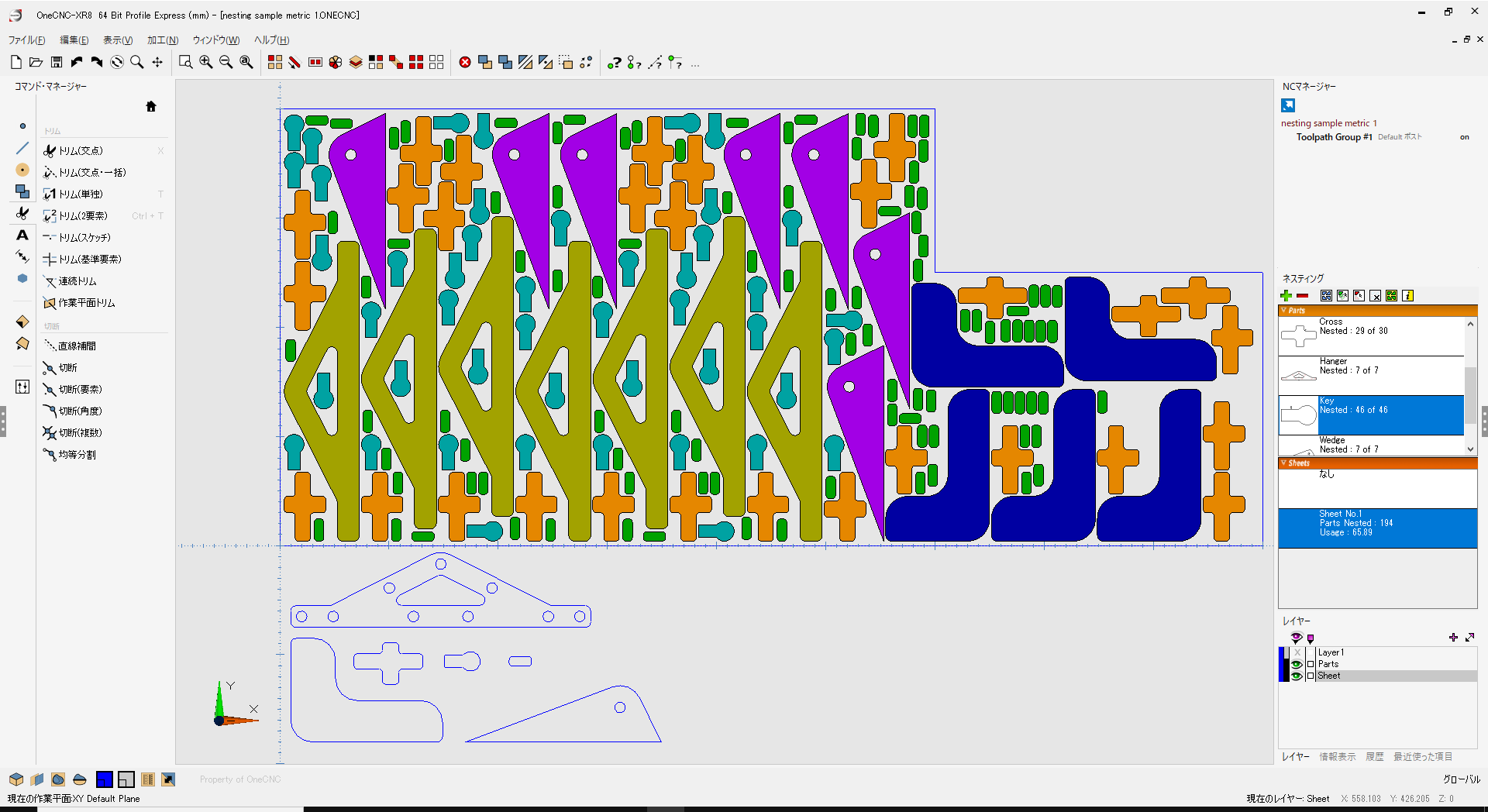The width and height of the screenshot is (1488, 812).
Task: Open the nesting information icon (yellow i)
Action: click(x=1407, y=296)
